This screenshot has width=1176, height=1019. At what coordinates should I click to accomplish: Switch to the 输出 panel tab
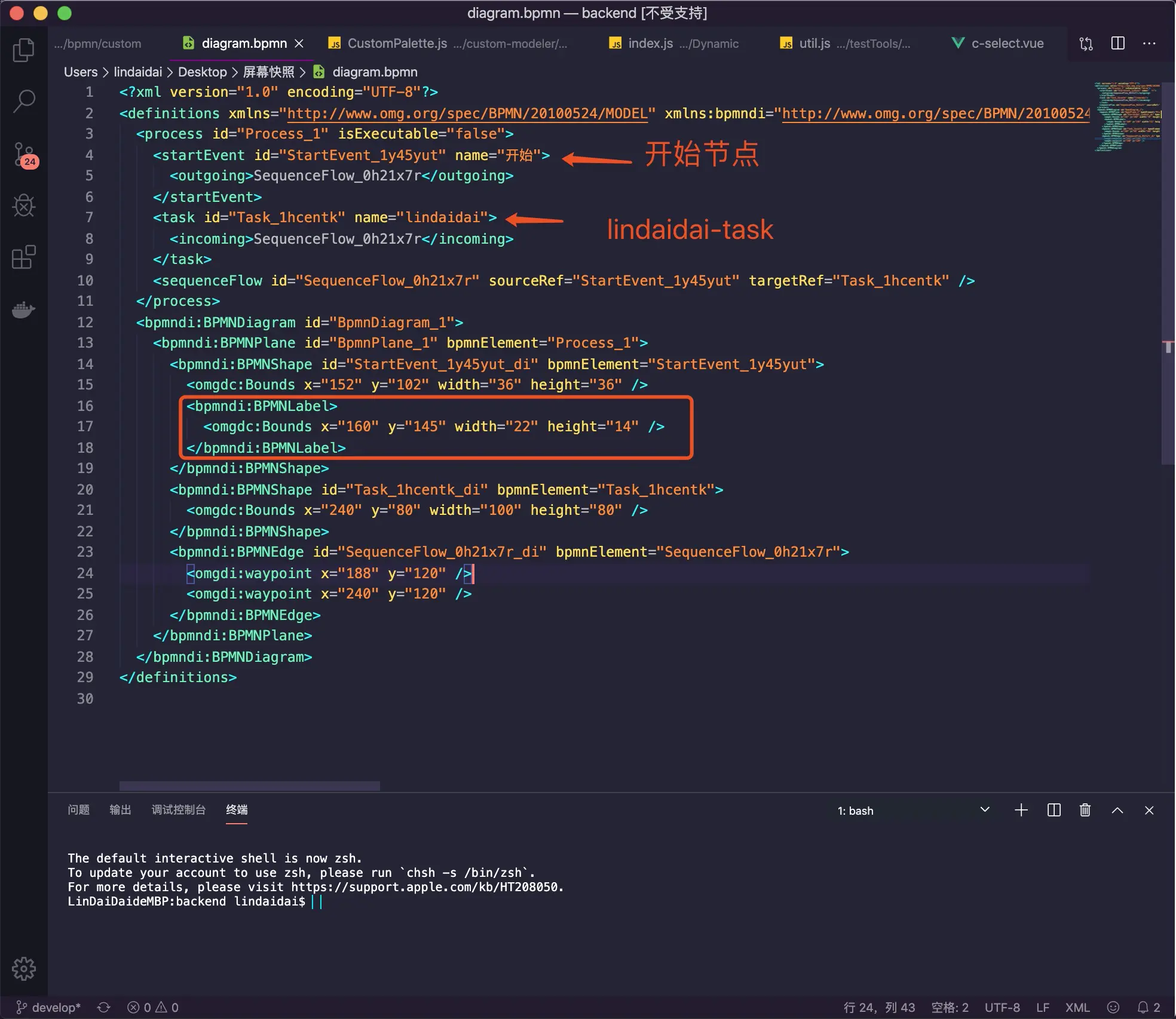pyautogui.click(x=120, y=810)
